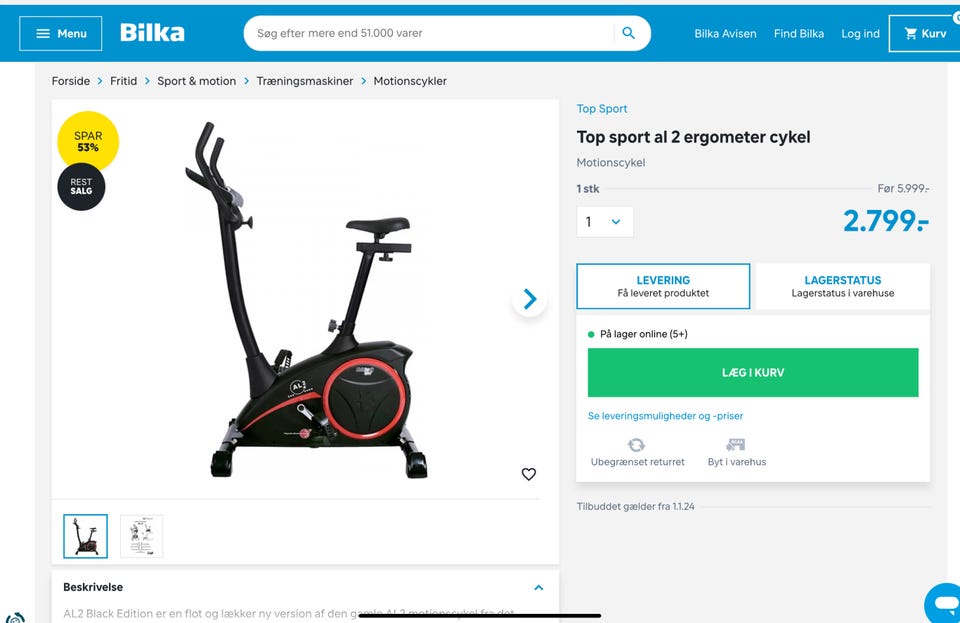Show next product image with right arrow
Image resolution: width=960 pixels, height=623 pixels.
pyautogui.click(x=530, y=299)
